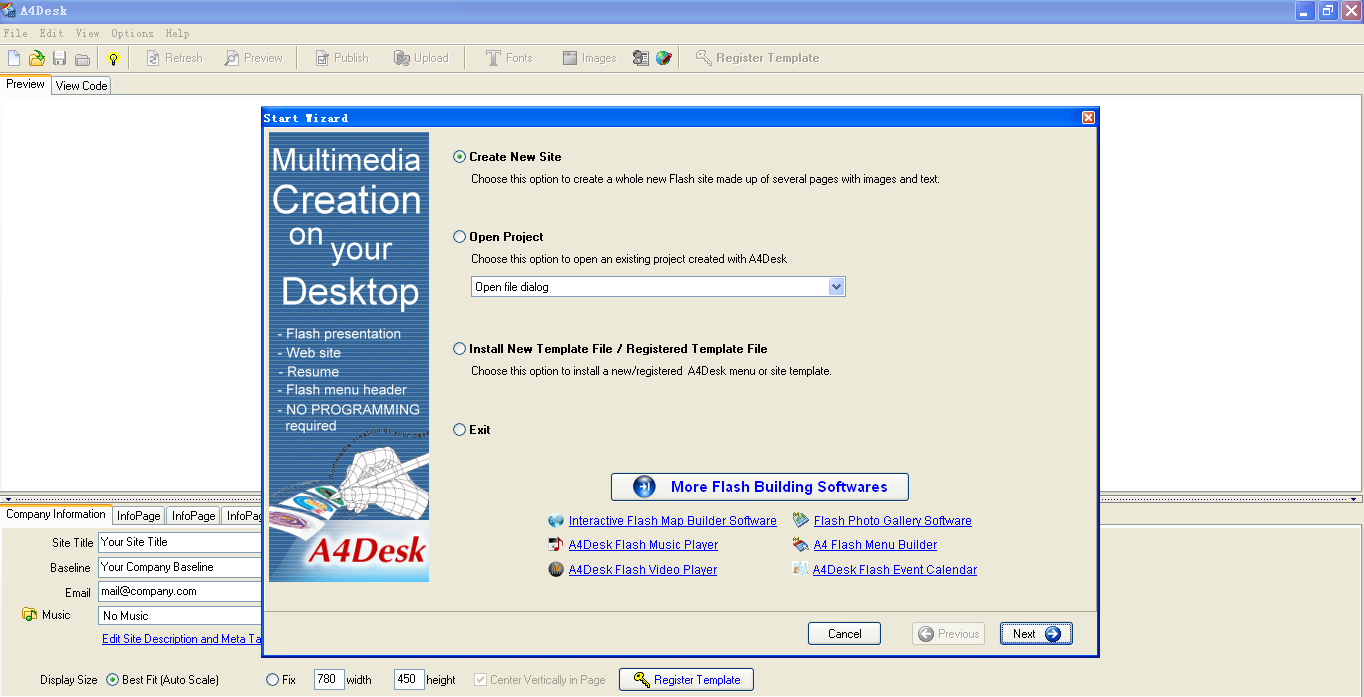Select the Open Project radio button
This screenshot has width=1364, height=697.
point(460,237)
